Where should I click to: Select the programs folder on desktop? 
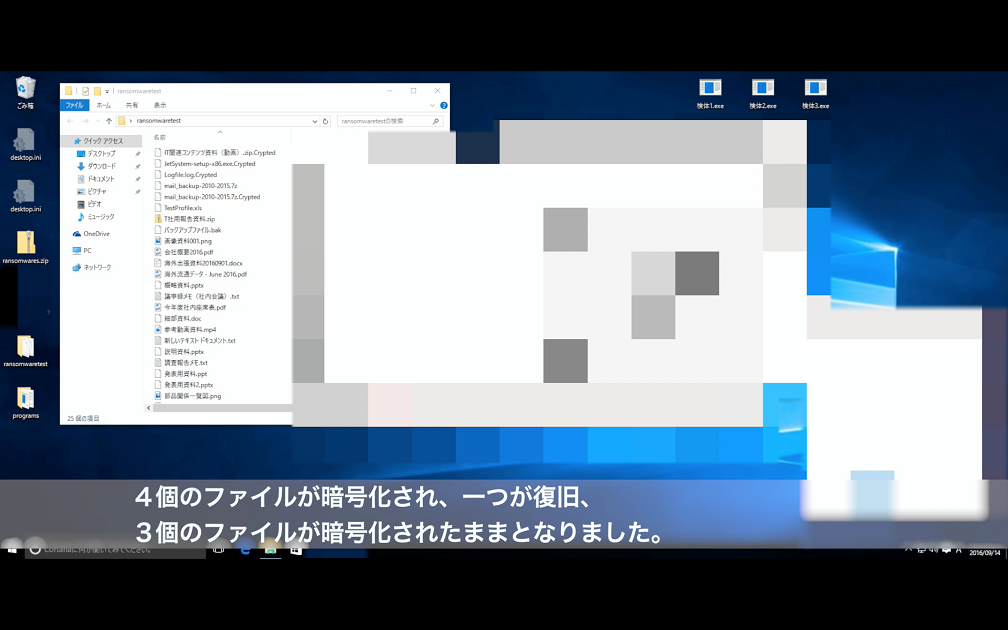[x=25, y=399]
